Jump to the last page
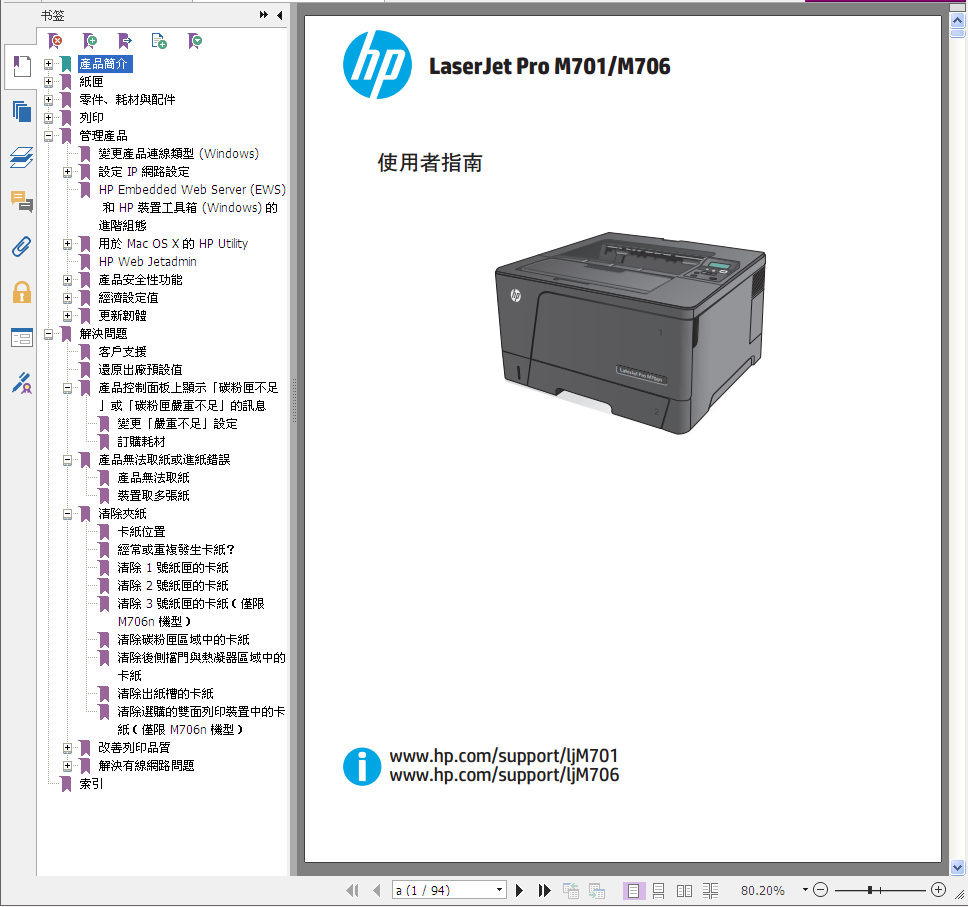This screenshot has width=968, height=907. point(544,890)
